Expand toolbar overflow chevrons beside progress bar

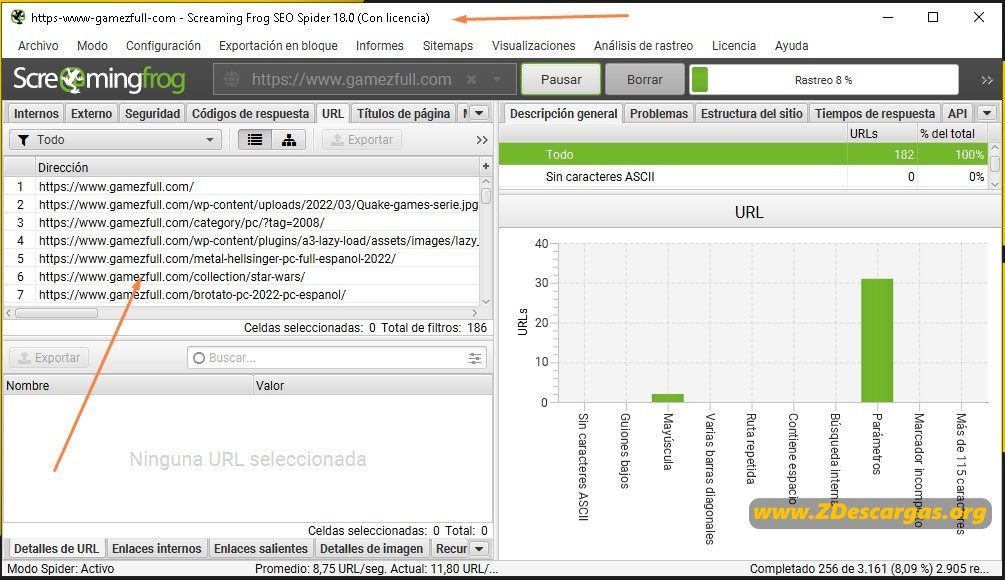pyautogui.click(x=987, y=80)
